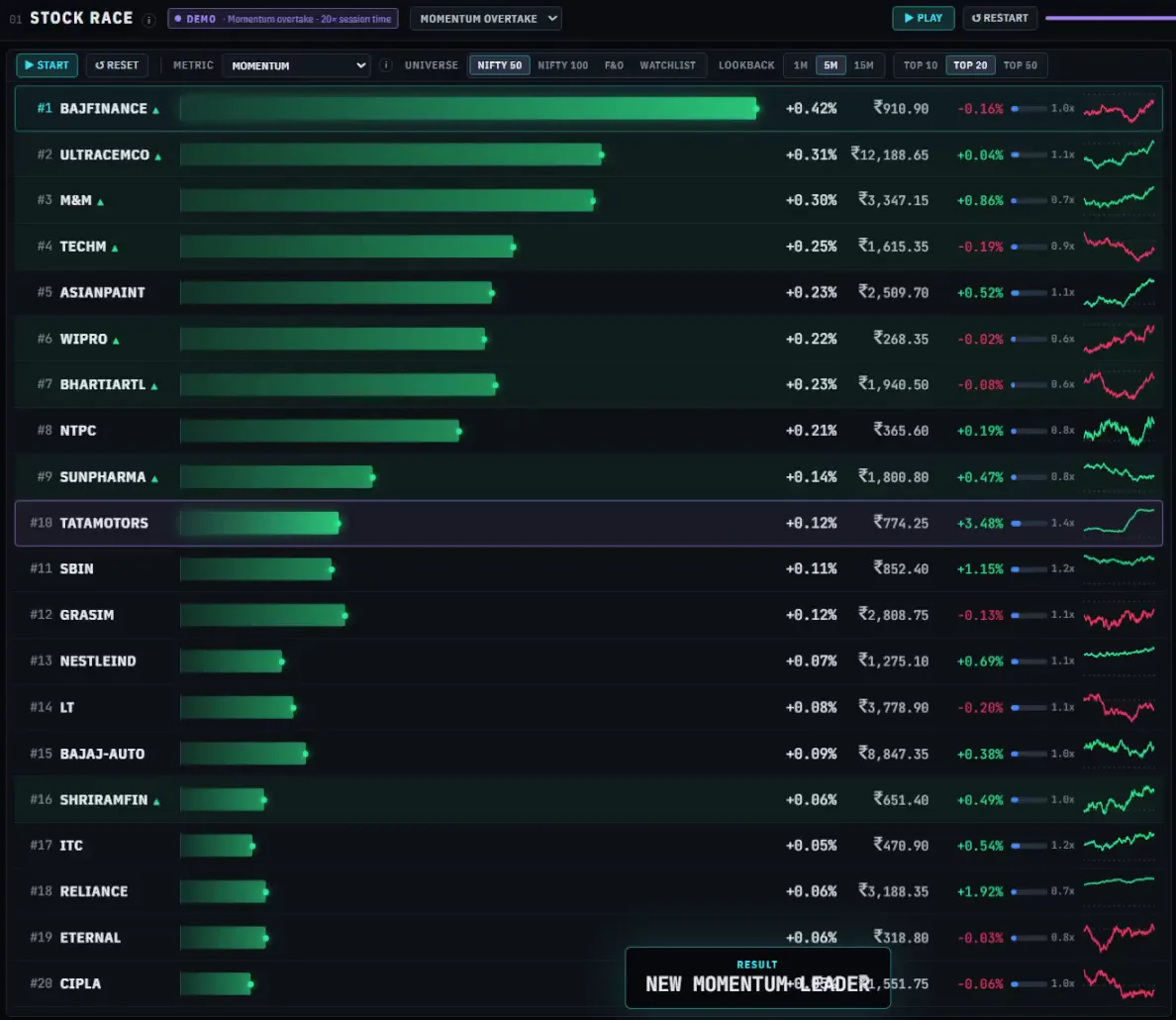Click the up arrow beside SHRIRAMFIN
This screenshot has width=1176, height=1020.
156,801
